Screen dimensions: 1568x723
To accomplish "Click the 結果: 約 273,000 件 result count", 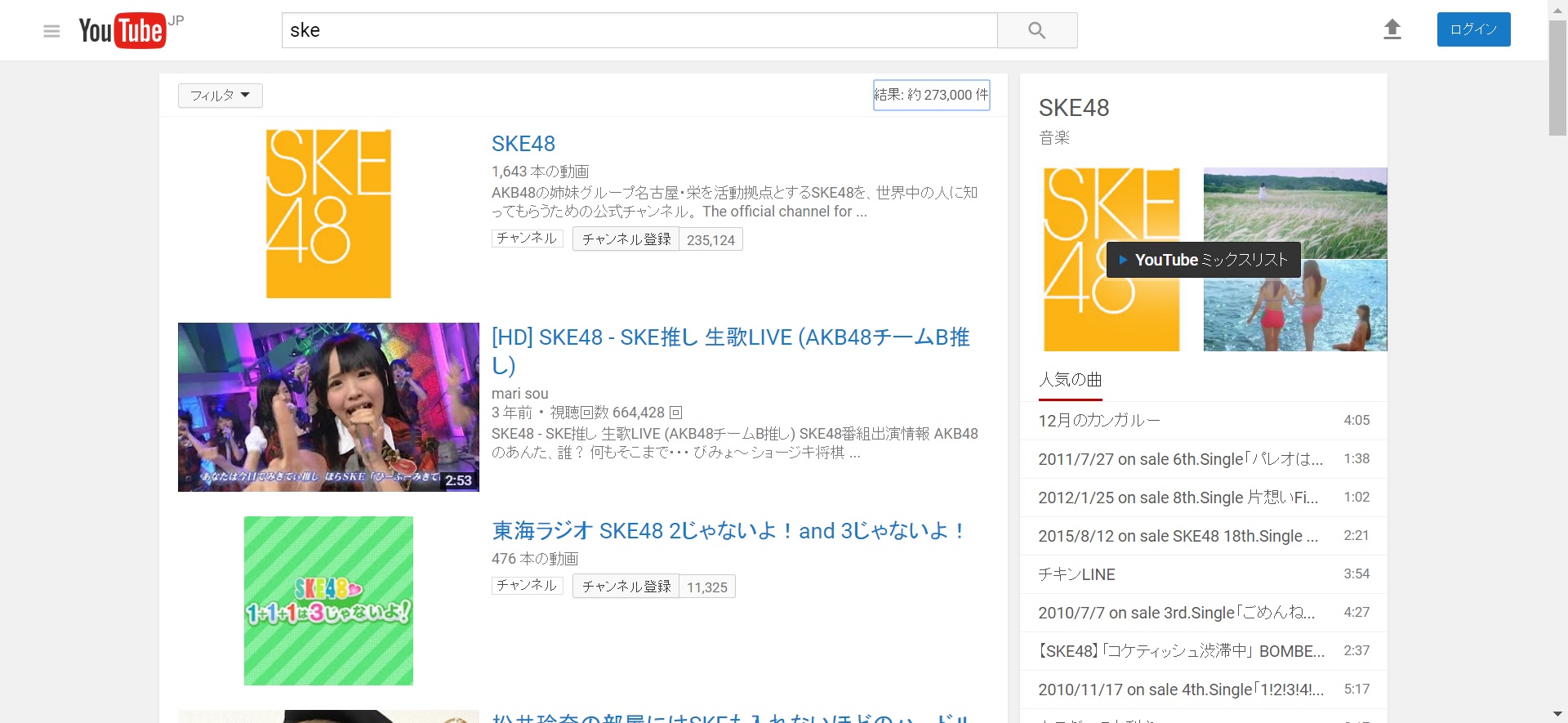I will (932, 95).
